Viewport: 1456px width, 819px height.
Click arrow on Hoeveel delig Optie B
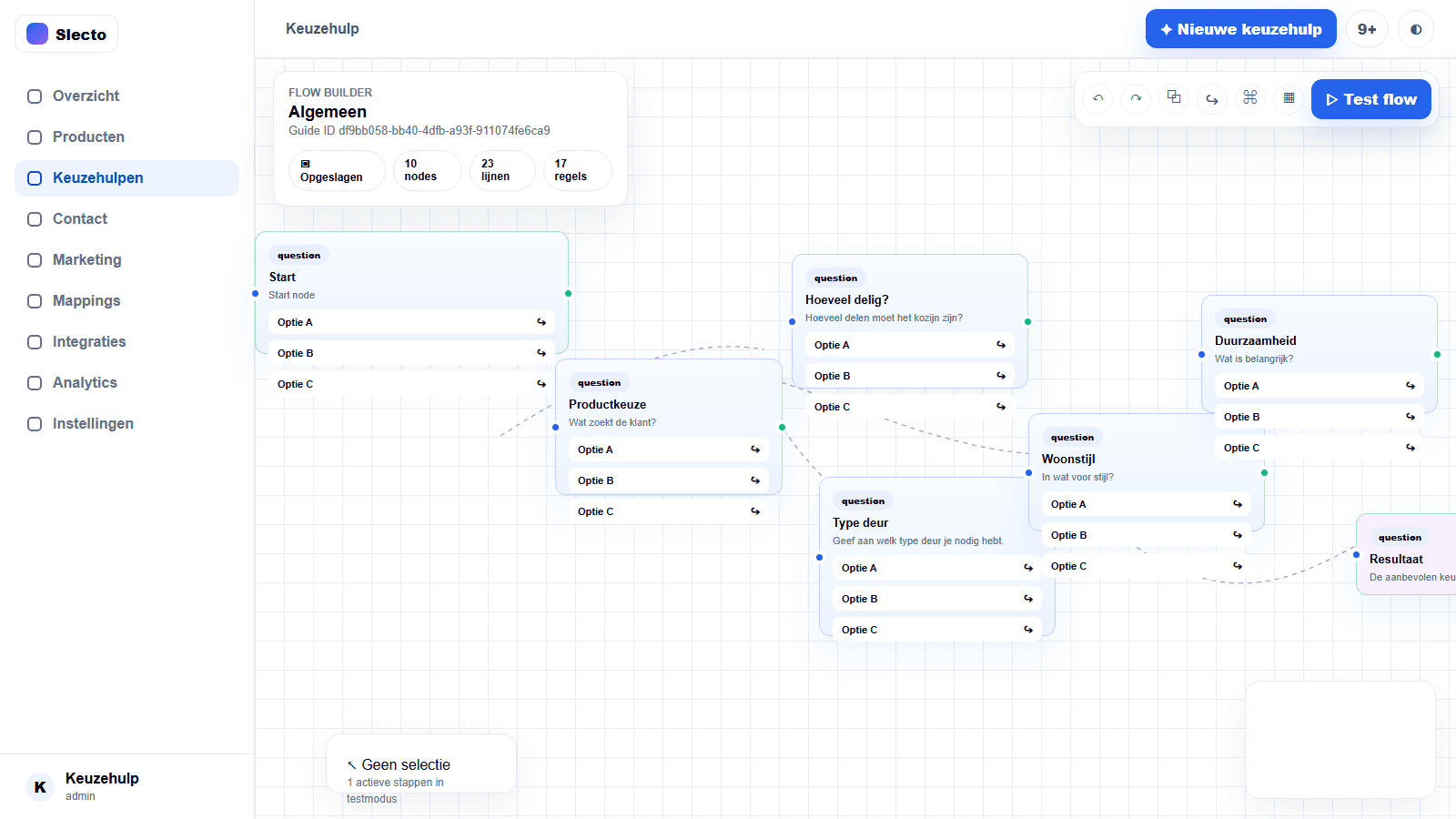click(1001, 376)
